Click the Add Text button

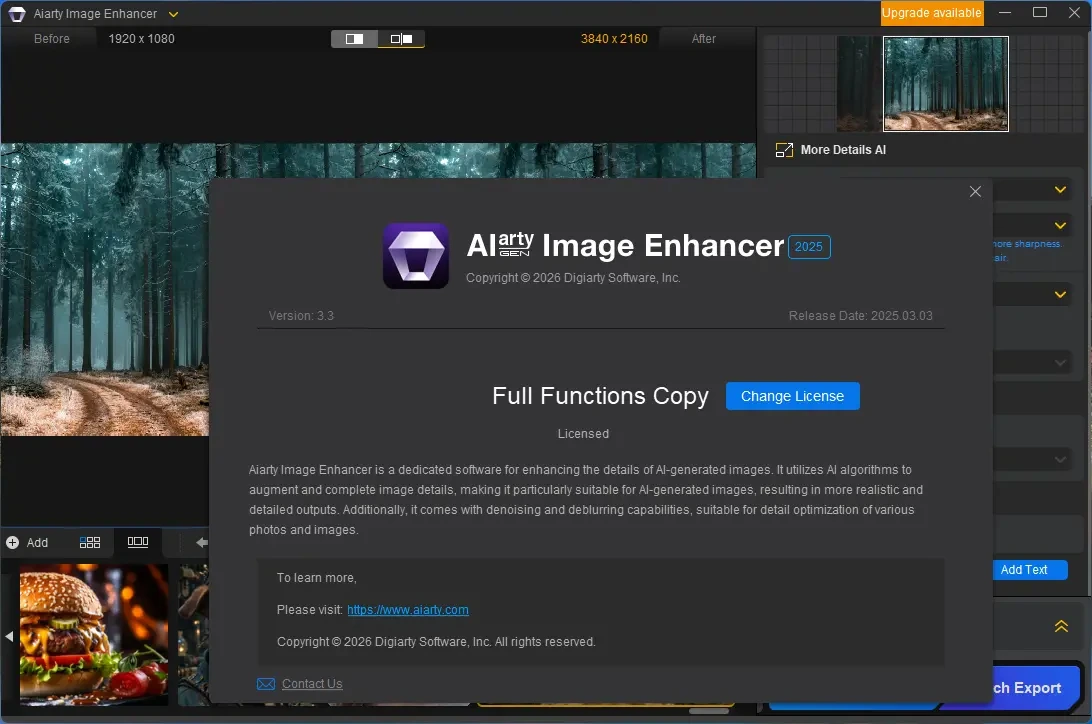(x=1030, y=569)
